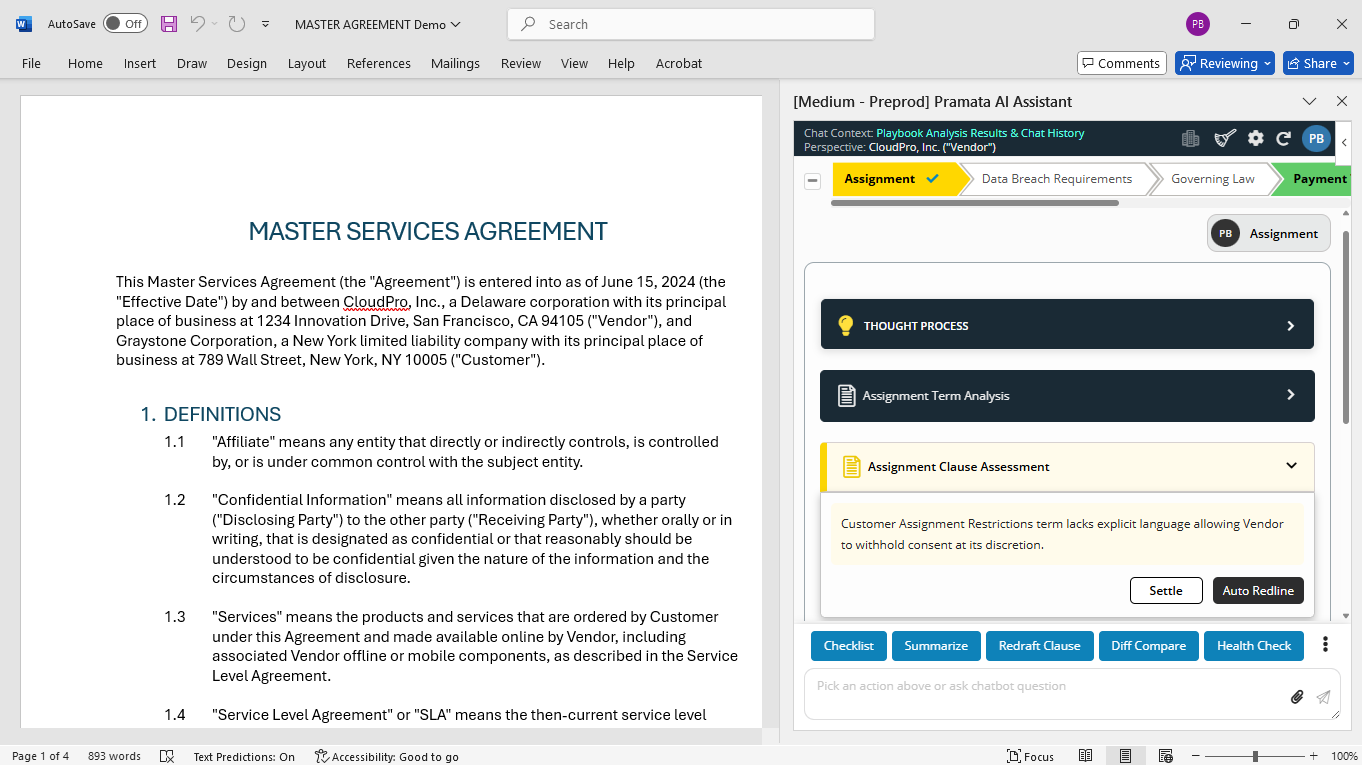
Task: Open the Reviewing mode dropdown
Action: point(1225,63)
